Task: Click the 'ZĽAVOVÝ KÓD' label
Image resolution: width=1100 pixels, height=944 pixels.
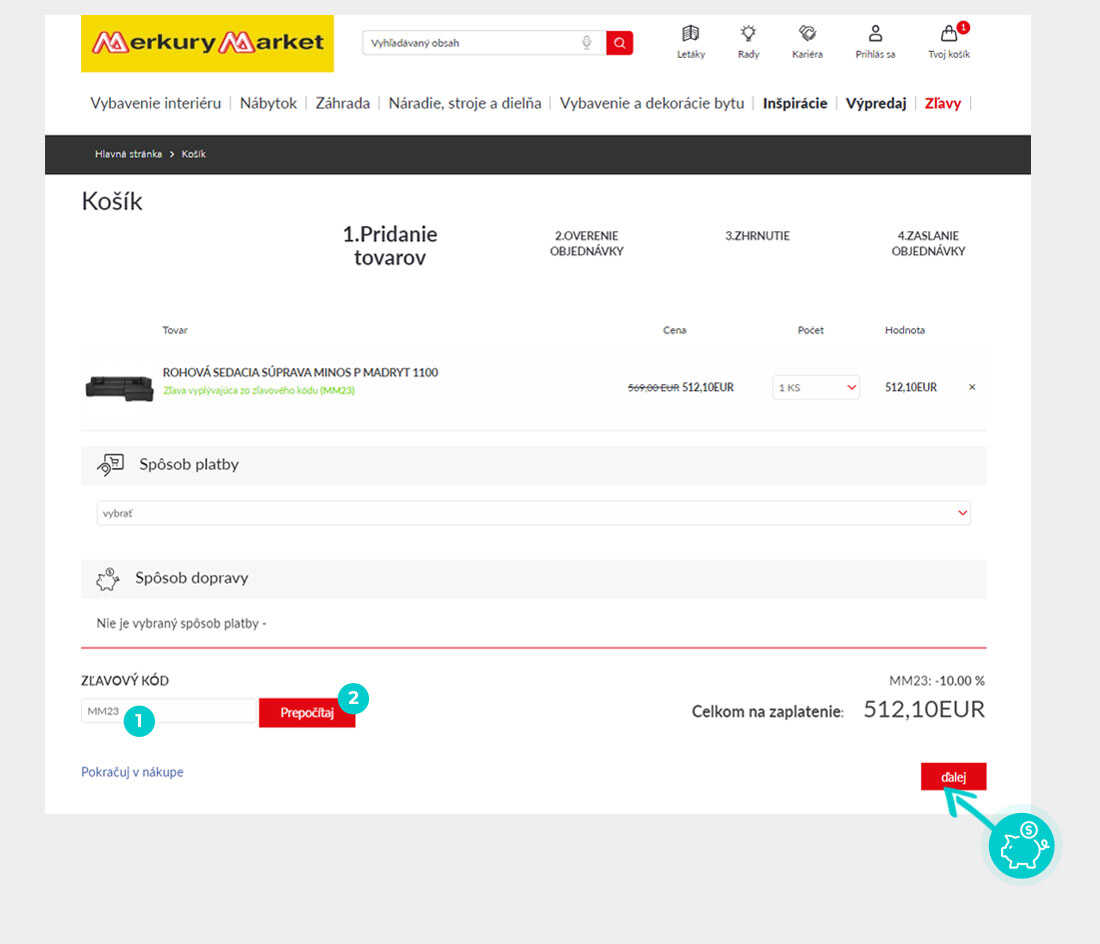Action: click(x=125, y=681)
